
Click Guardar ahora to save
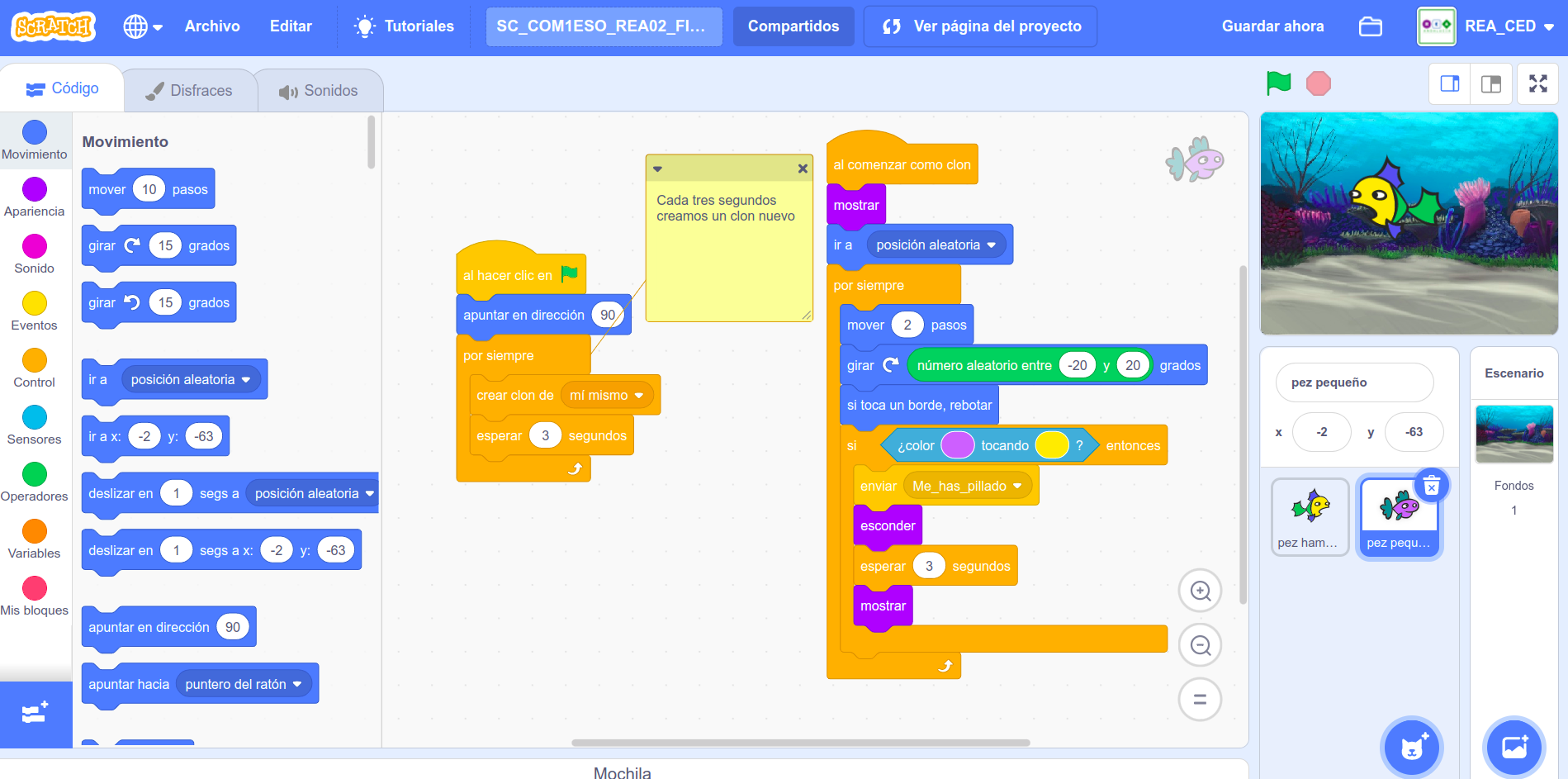click(1272, 26)
